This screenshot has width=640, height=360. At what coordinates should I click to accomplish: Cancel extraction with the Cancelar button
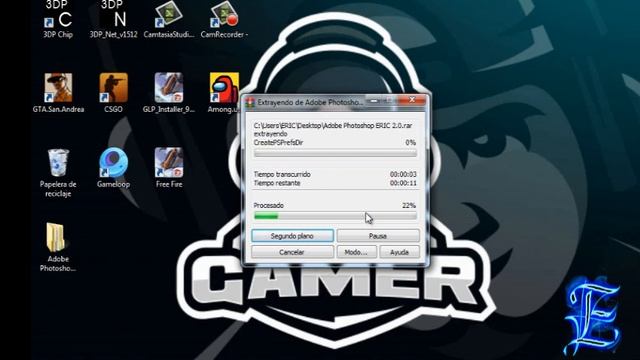292,252
